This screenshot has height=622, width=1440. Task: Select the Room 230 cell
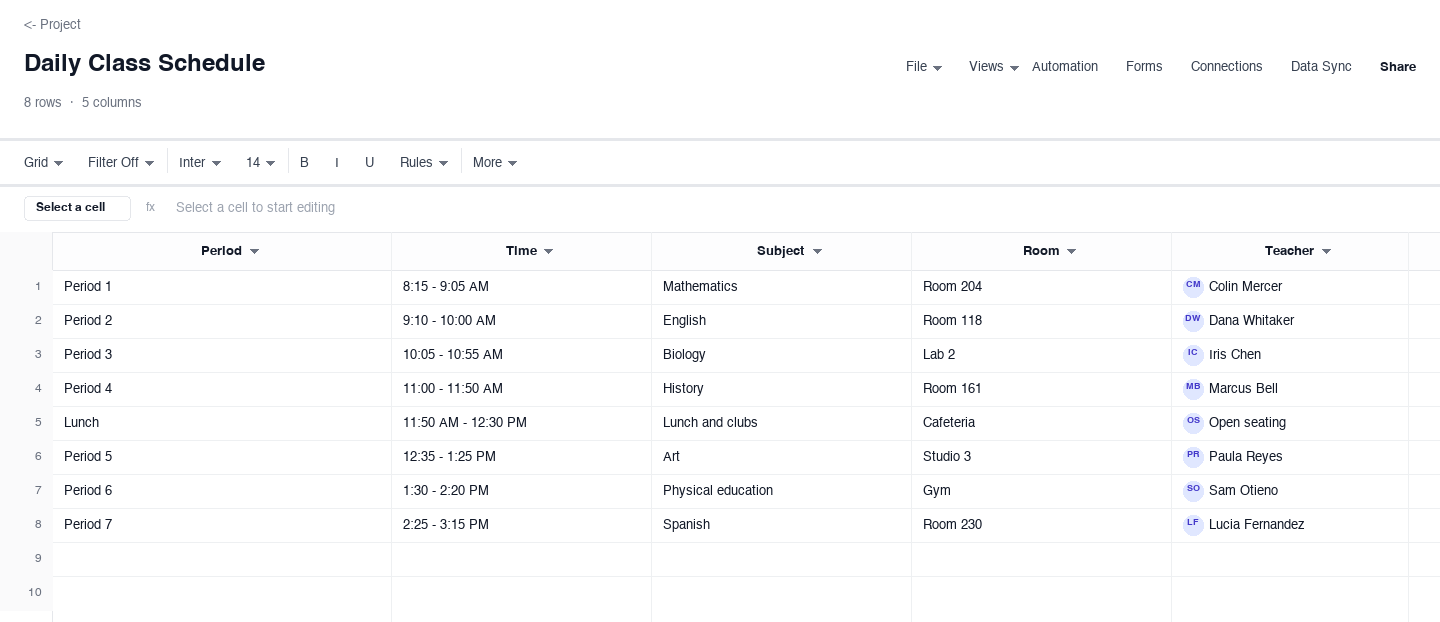point(1041,525)
